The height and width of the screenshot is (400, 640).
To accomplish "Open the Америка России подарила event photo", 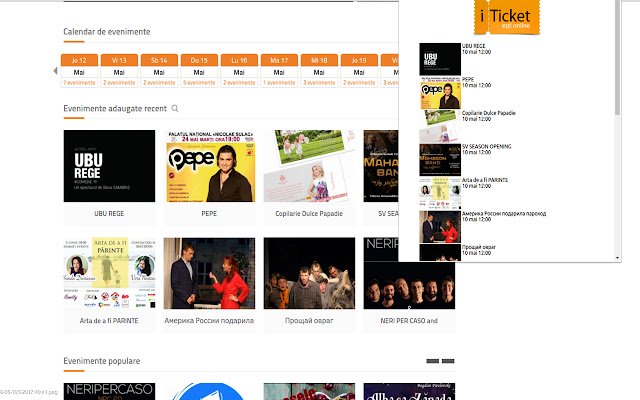I will [x=209, y=273].
